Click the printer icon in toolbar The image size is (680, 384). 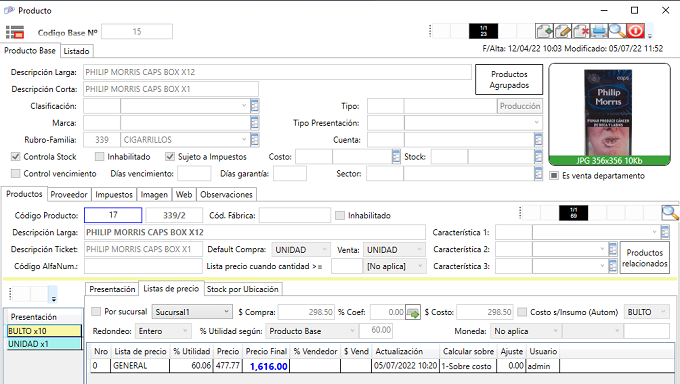[x=599, y=32]
